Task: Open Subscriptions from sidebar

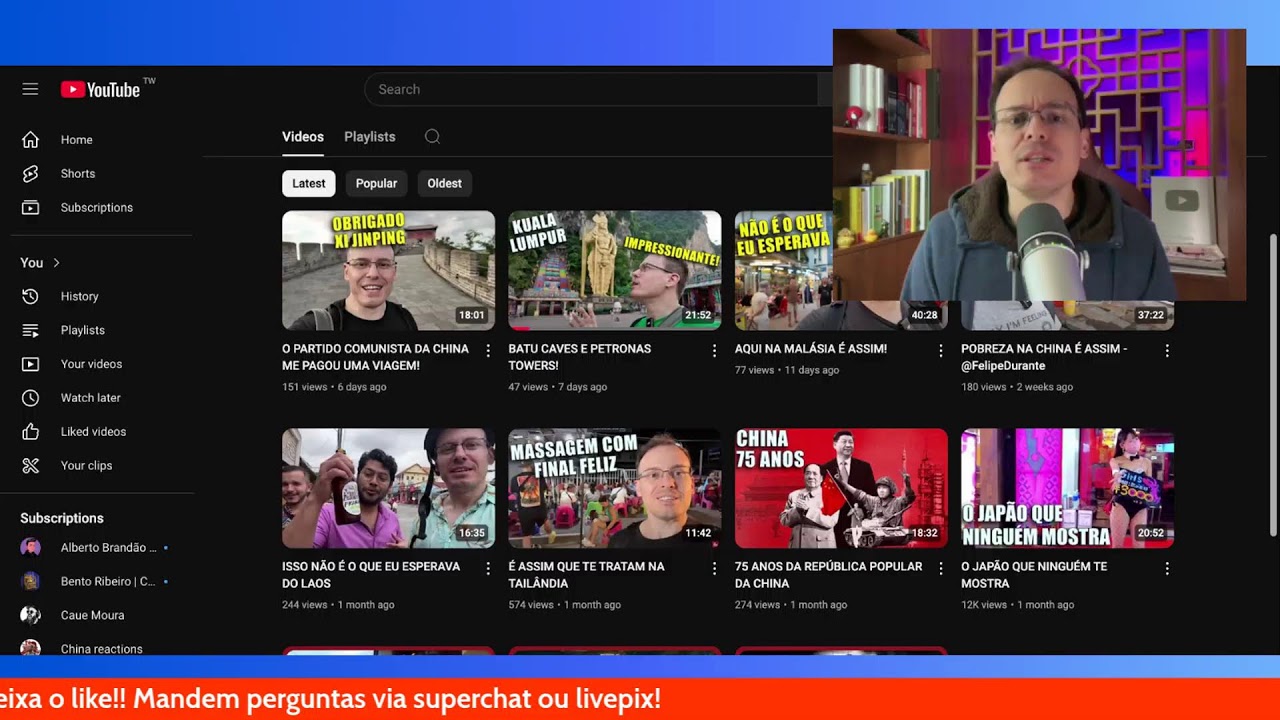Action: [97, 208]
